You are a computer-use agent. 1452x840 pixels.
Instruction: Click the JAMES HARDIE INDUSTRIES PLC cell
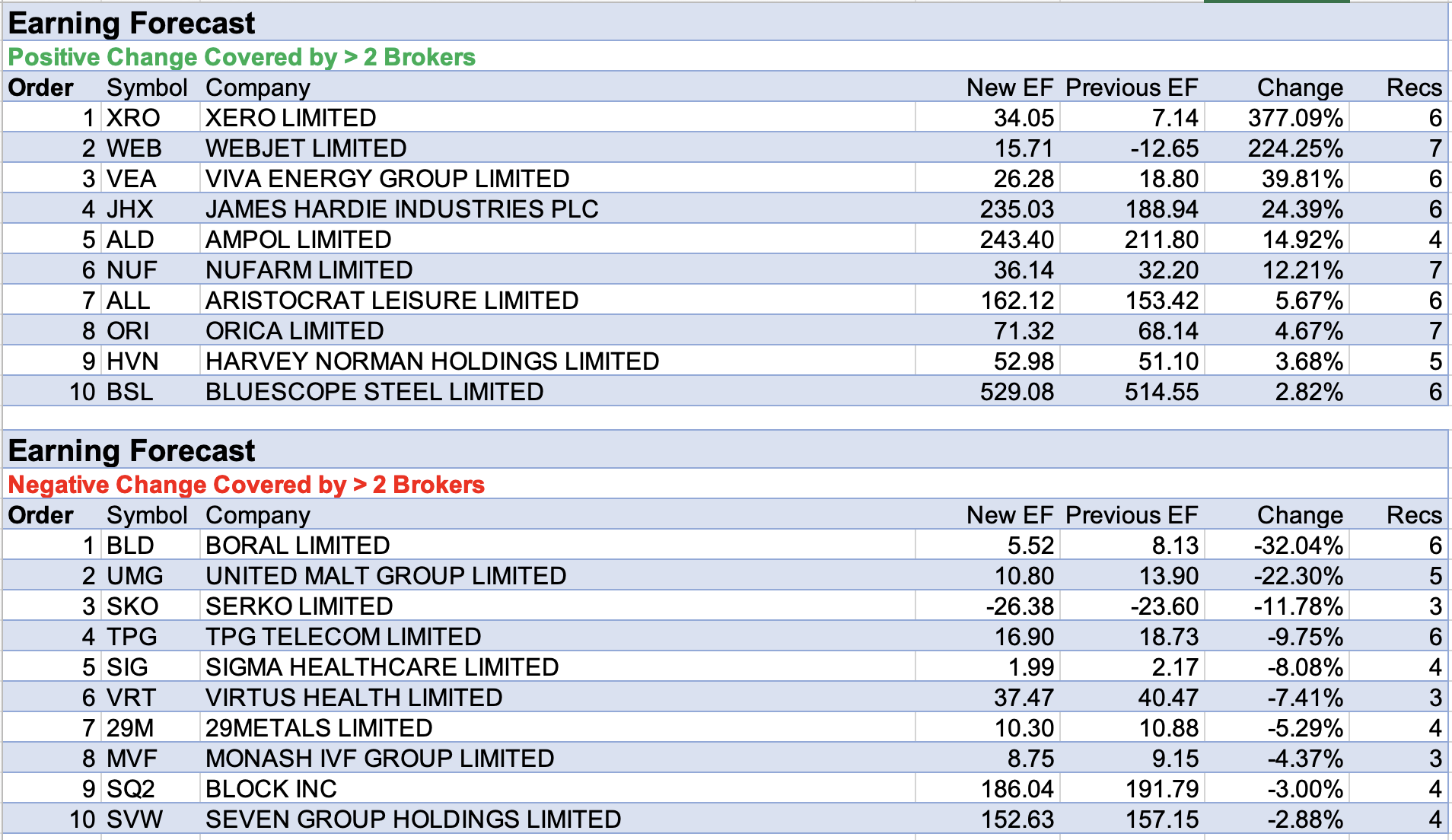point(402,209)
